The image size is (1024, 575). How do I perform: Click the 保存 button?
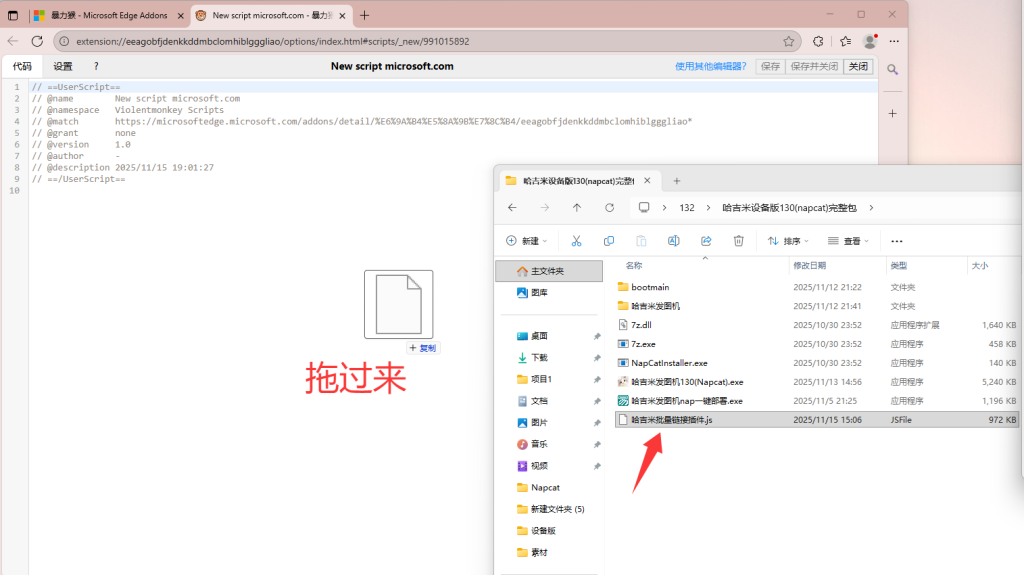click(771, 66)
